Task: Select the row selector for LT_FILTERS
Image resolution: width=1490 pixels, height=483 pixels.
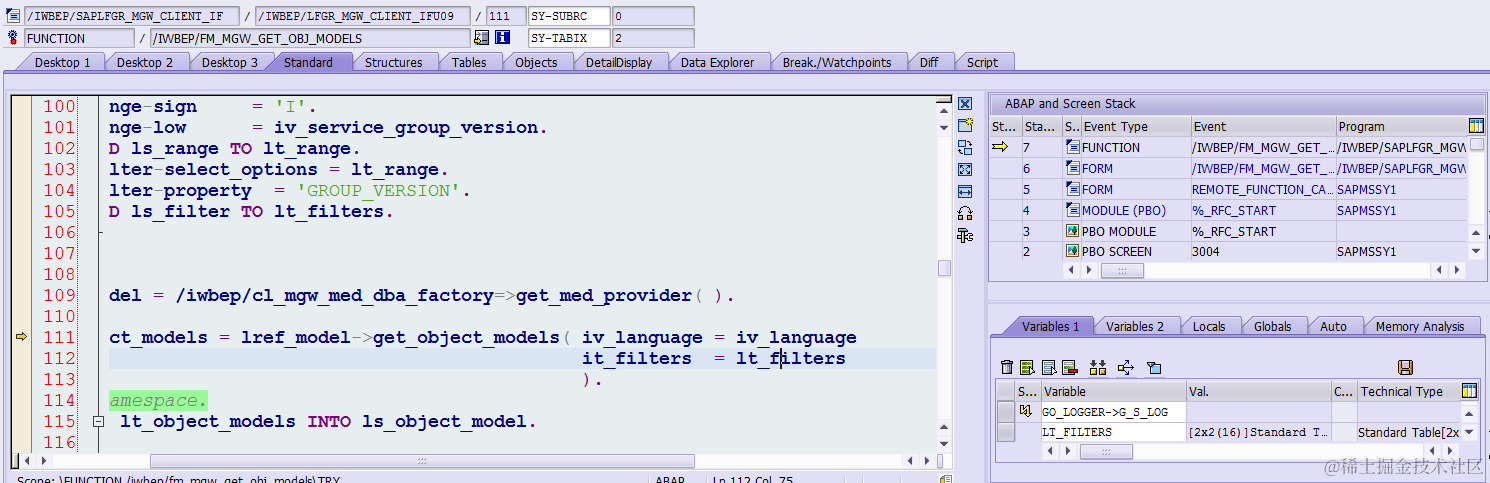Action: point(1006,432)
